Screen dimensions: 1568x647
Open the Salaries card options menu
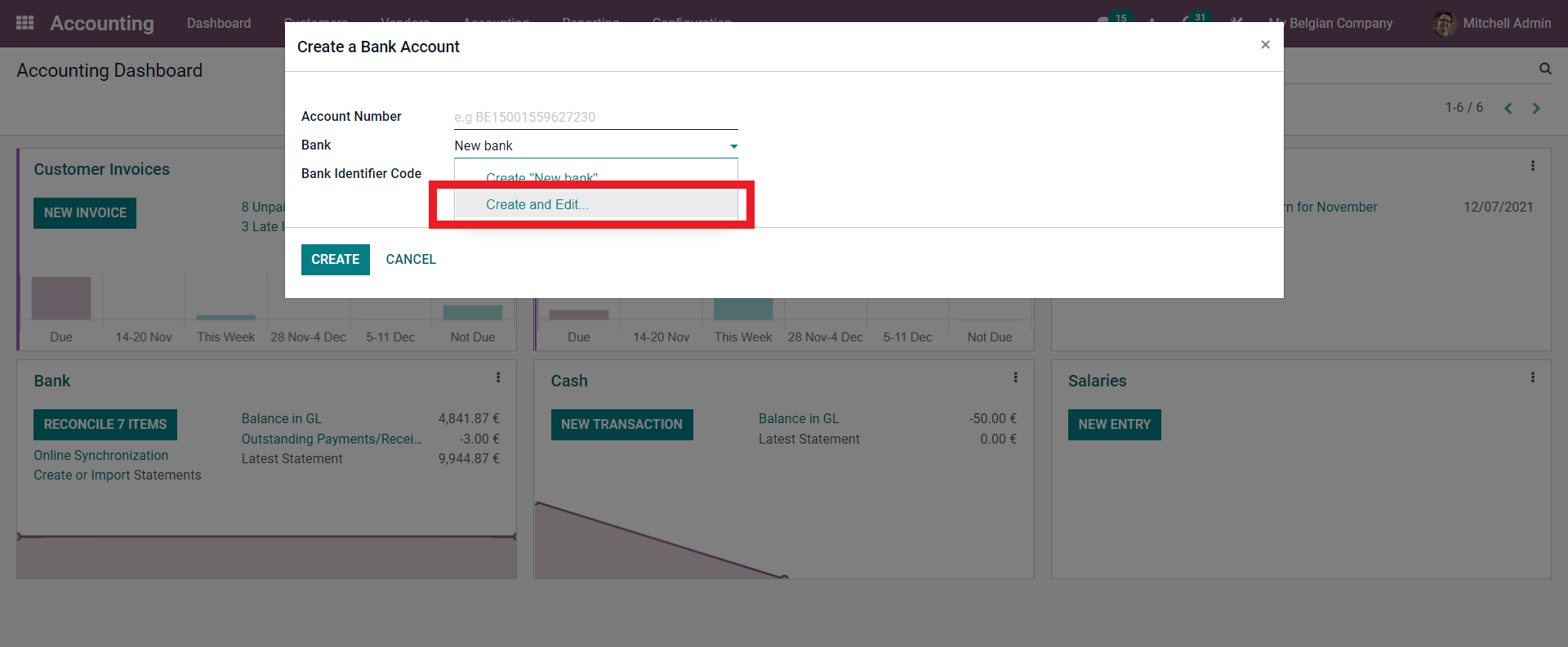1533,377
